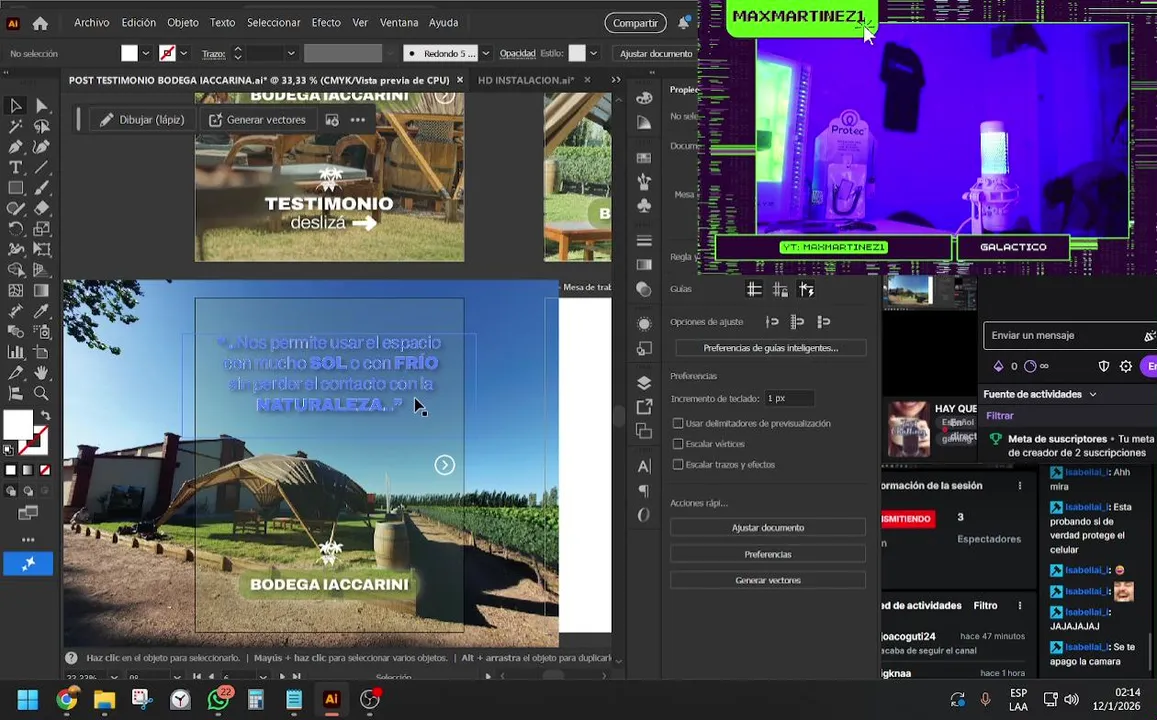The height and width of the screenshot is (720, 1157).
Task: Select the Column Graph tool
Action: pos(15,353)
